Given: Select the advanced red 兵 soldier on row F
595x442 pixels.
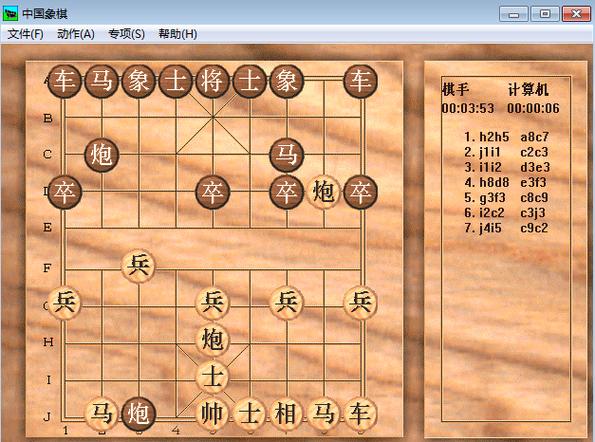Looking at the screenshot, I should click(139, 266).
